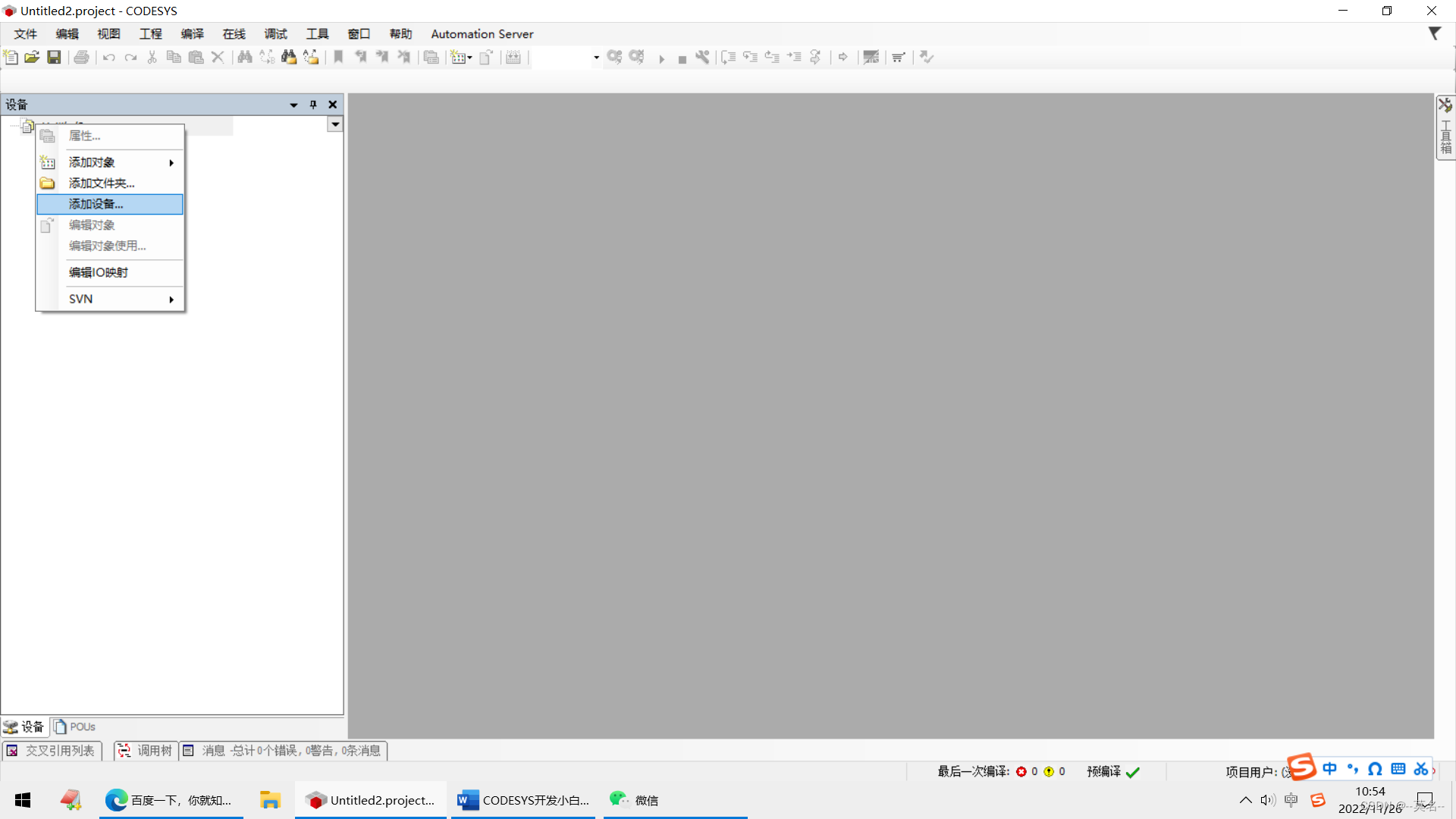Toggle the auto-hide pin on the 设备 panel
The image size is (1456, 819).
point(312,105)
